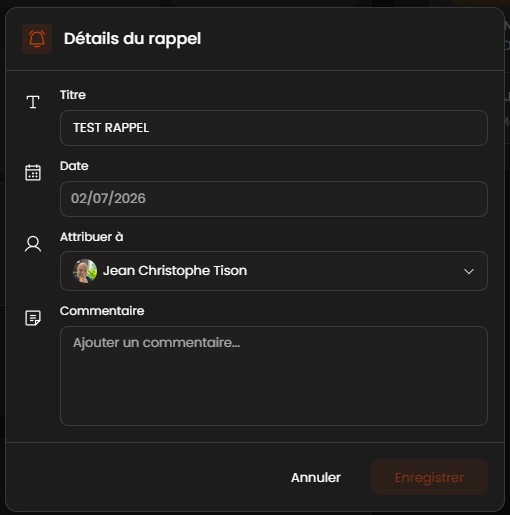Click into the Ajouter un commentaire textarea

click(274, 376)
